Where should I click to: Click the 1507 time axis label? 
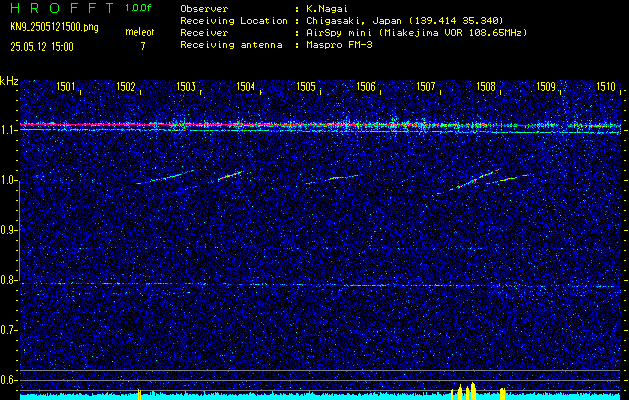(426, 86)
